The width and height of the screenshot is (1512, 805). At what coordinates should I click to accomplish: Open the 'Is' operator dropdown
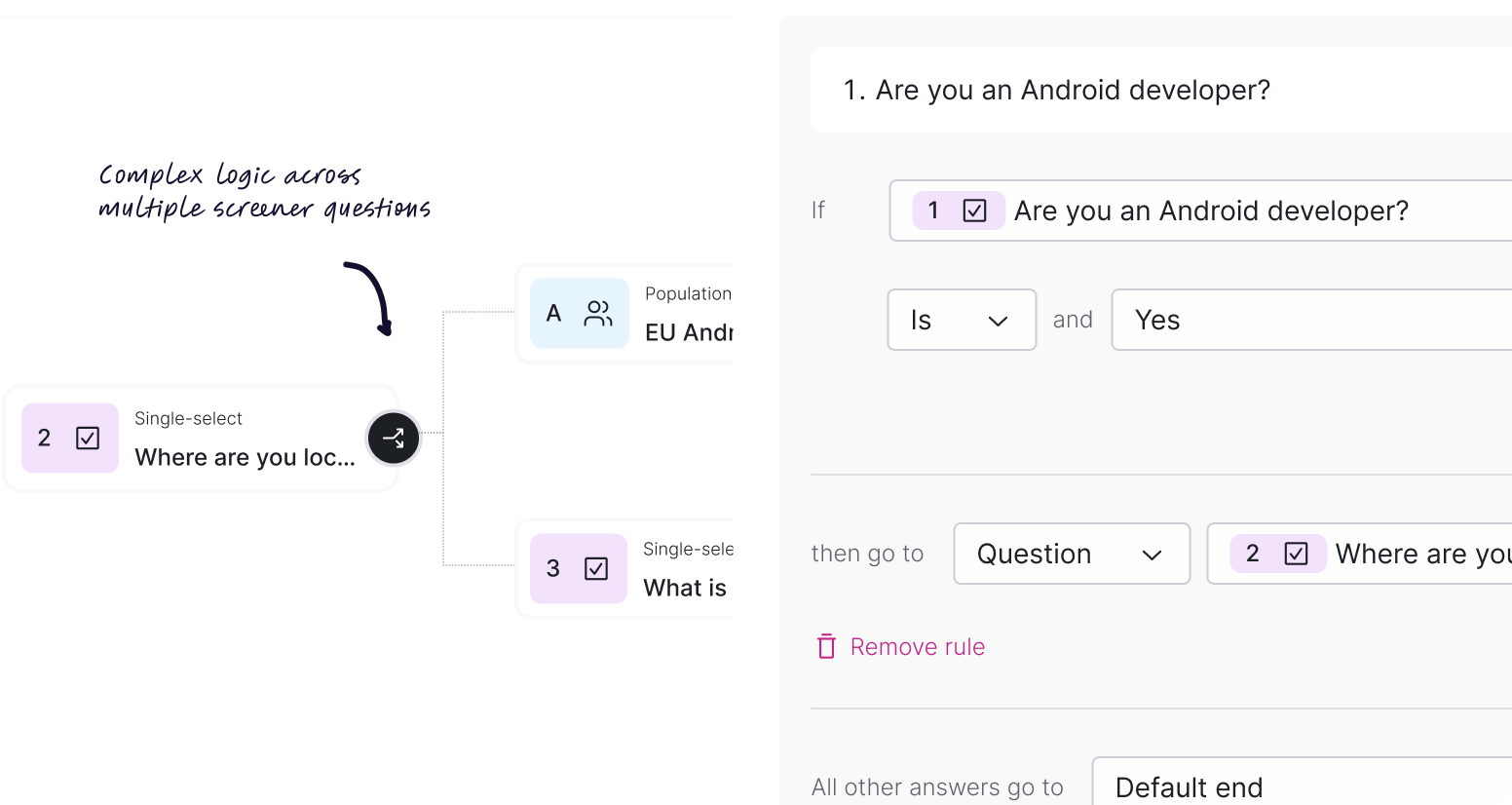pos(961,320)
